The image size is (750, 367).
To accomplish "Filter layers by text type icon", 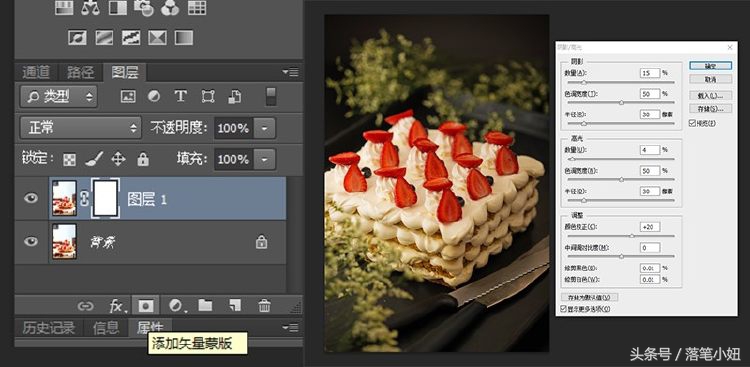I will (x=180, y=96).
